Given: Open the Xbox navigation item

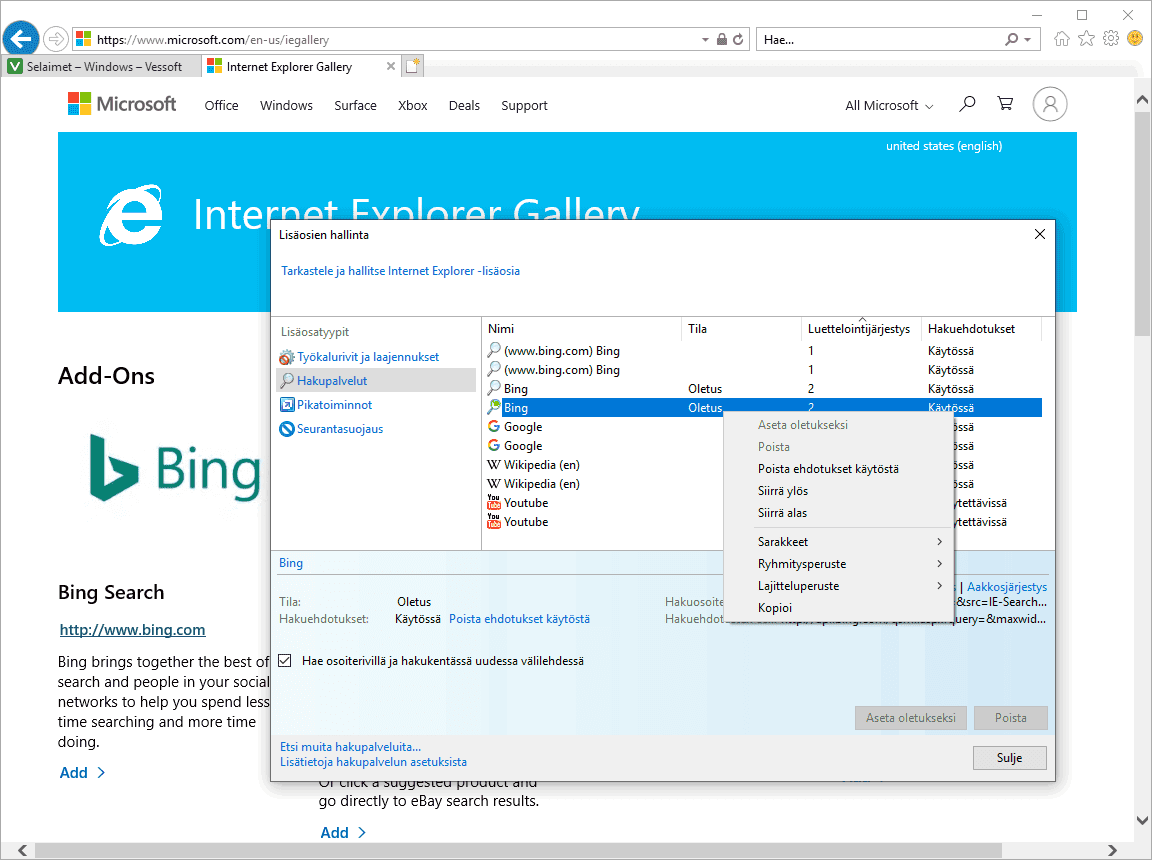Looking at the screenshot, I should 412,106.
